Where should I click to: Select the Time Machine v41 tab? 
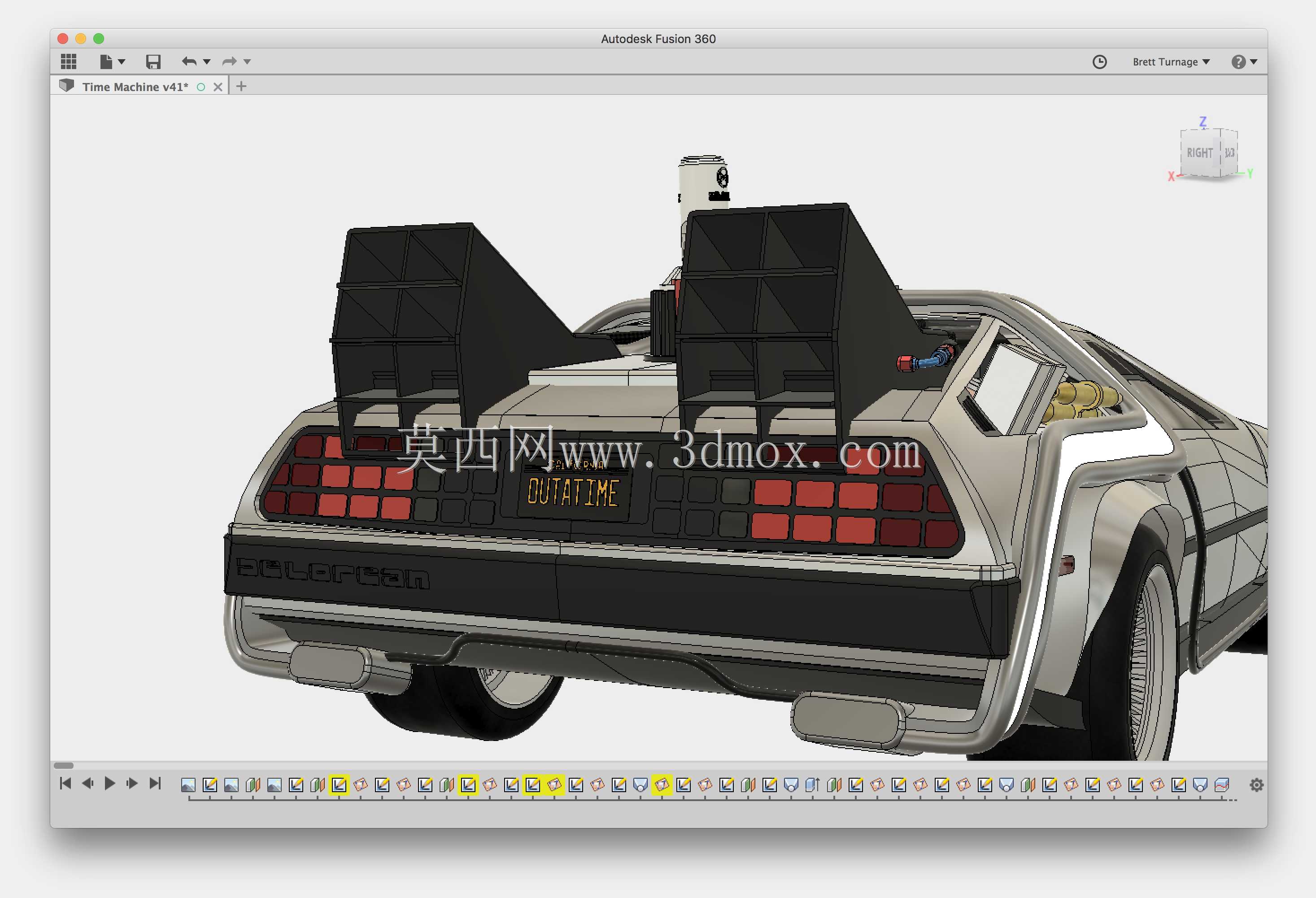coord(135,87)
